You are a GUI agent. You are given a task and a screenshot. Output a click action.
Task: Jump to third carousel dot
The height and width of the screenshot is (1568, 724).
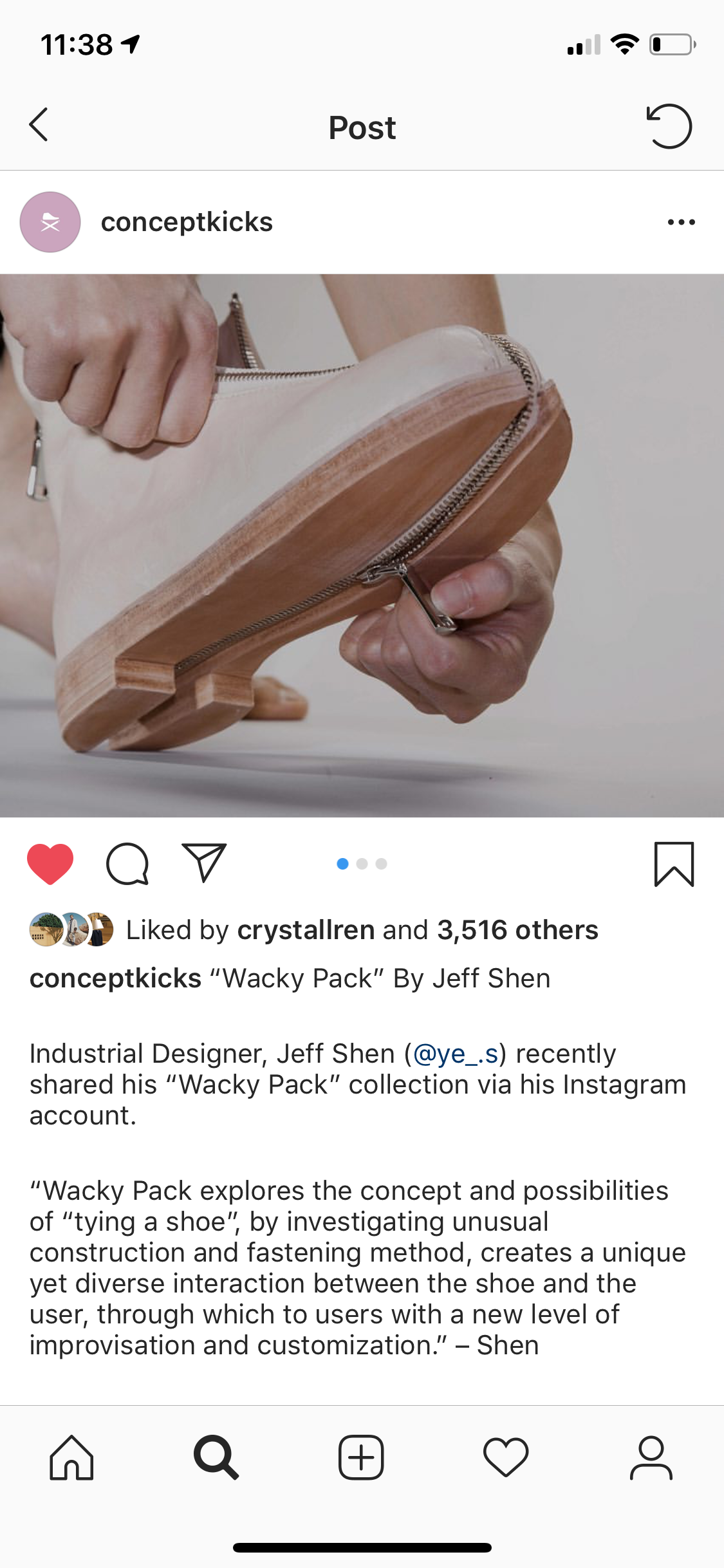click(382, 864)
